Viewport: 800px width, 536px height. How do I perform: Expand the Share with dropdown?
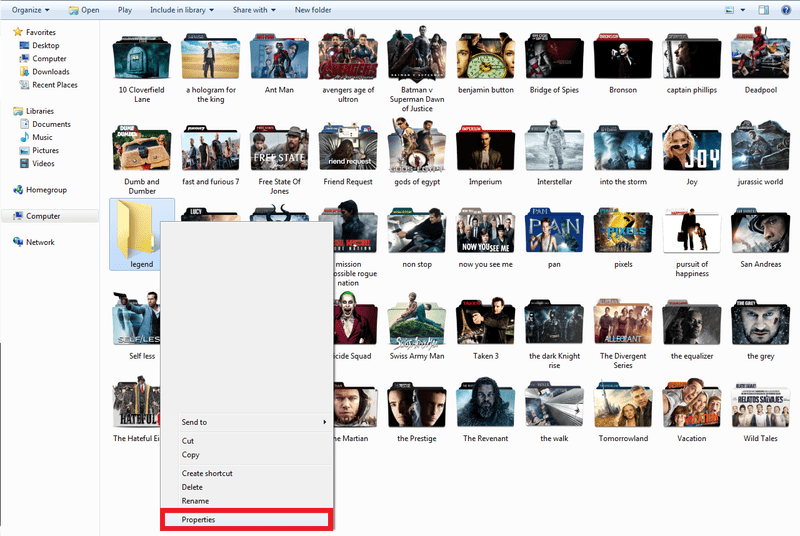[x=254, y=10]
